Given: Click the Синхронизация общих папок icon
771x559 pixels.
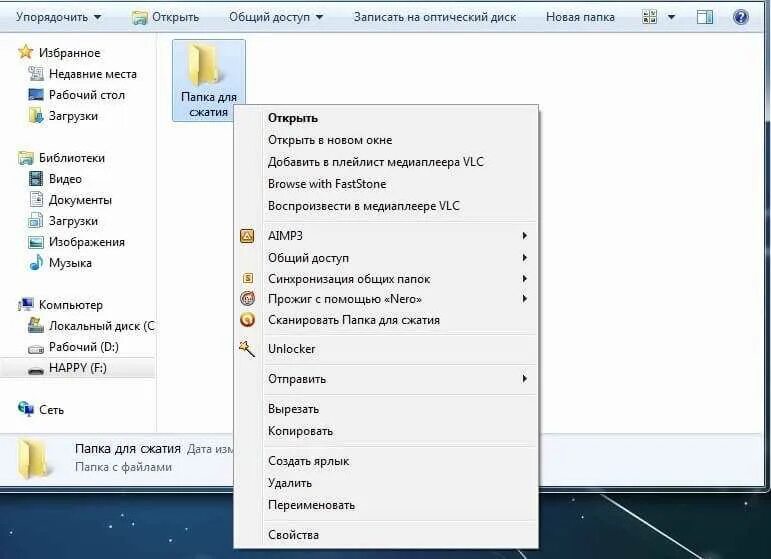Looking at the screenshot, I should (x=248, y=278).
